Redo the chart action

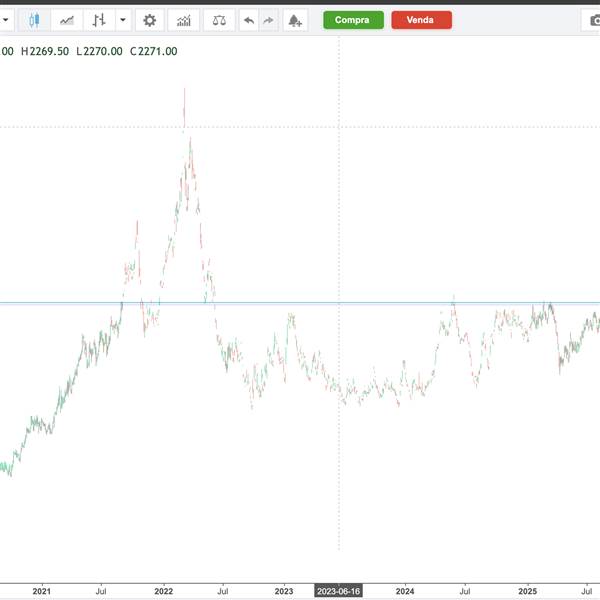(x=268, y=20)
